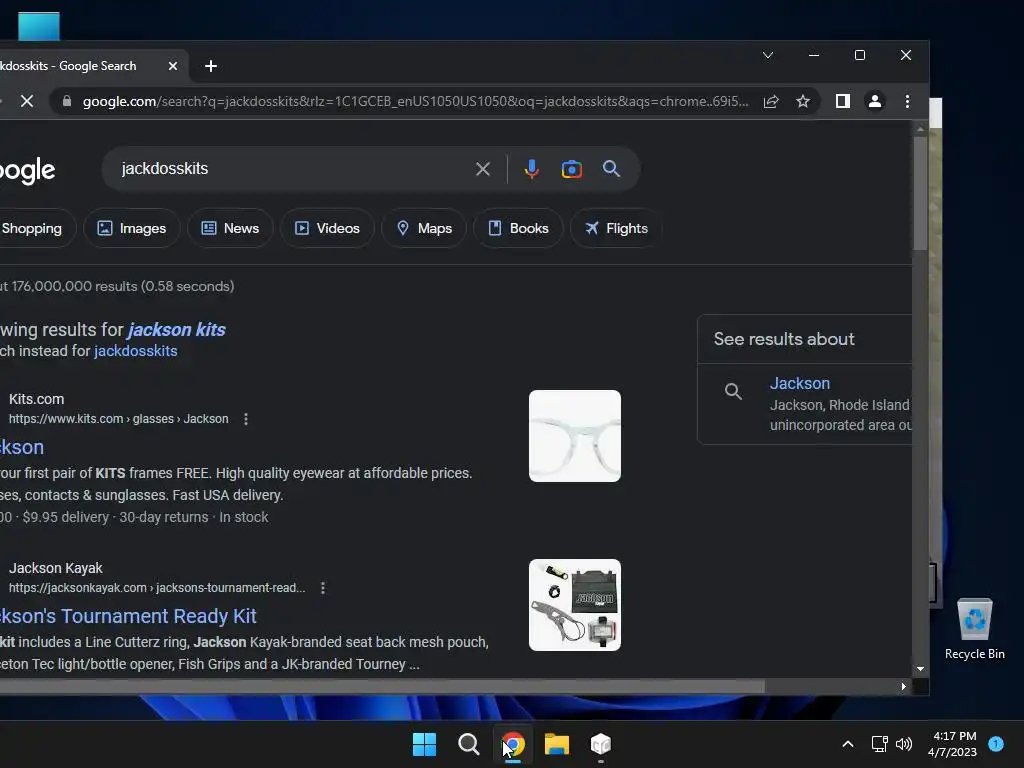Click the Kits.com site name

37,399
